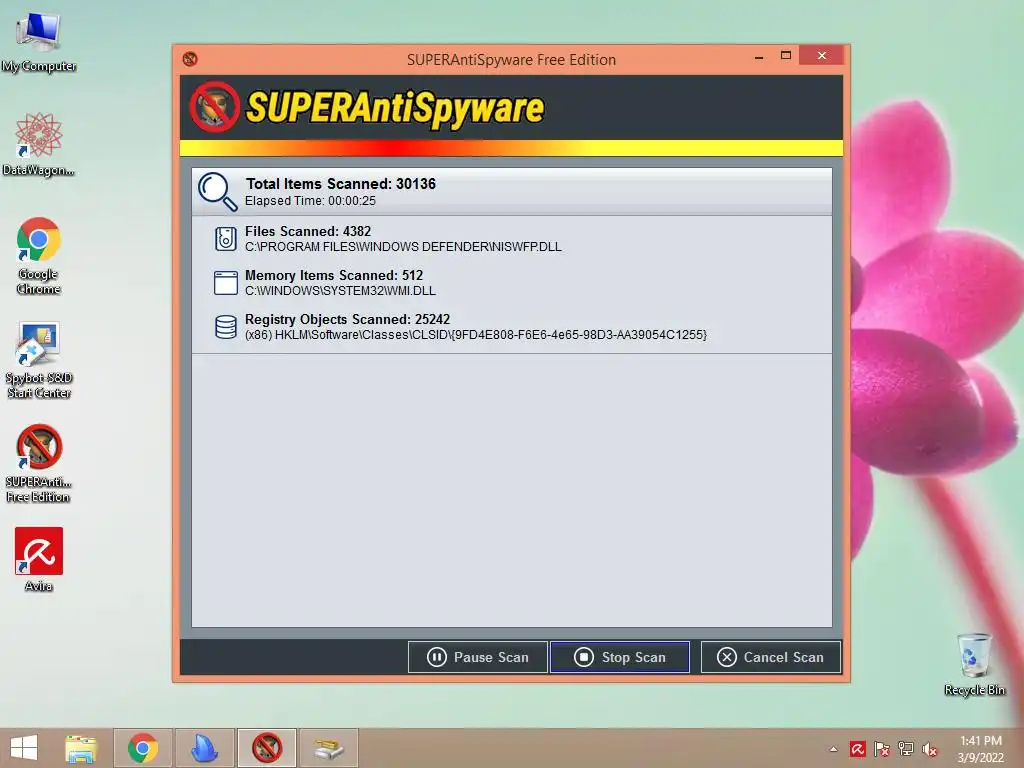This screenshot has height=768, width=1024.
Task: Open Action Center flag tray icon
Action: (882, 749)
